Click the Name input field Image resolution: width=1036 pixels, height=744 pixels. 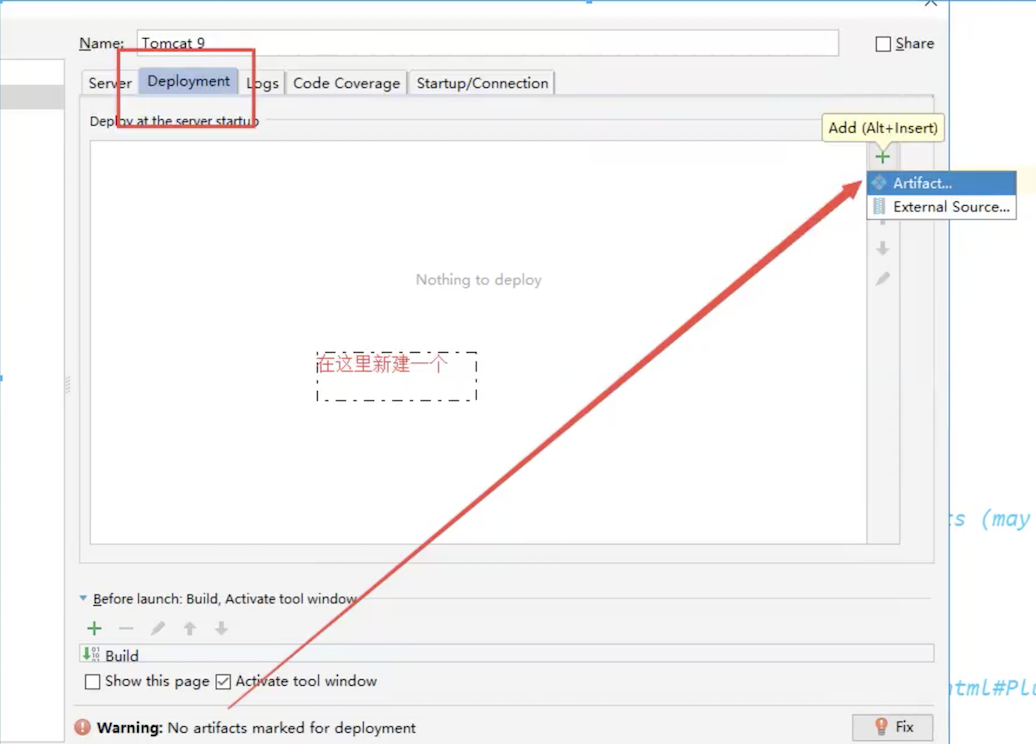(488, 43)
